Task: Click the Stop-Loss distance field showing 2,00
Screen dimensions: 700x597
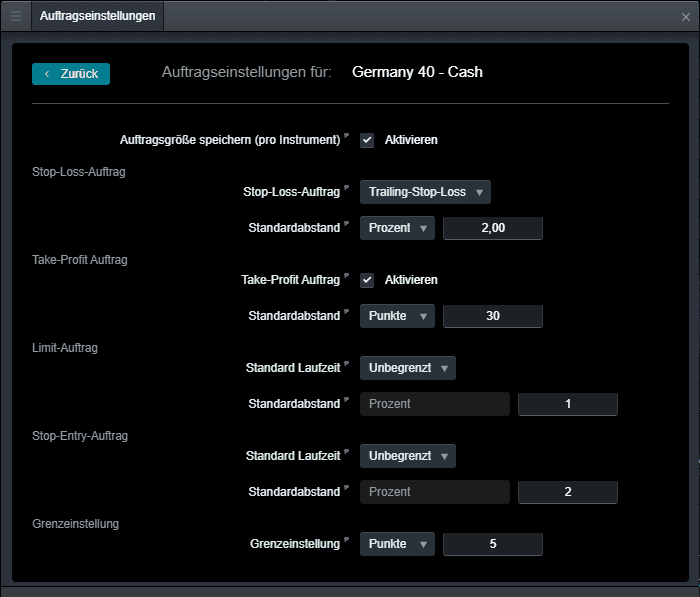Action: tap(492, 228)
